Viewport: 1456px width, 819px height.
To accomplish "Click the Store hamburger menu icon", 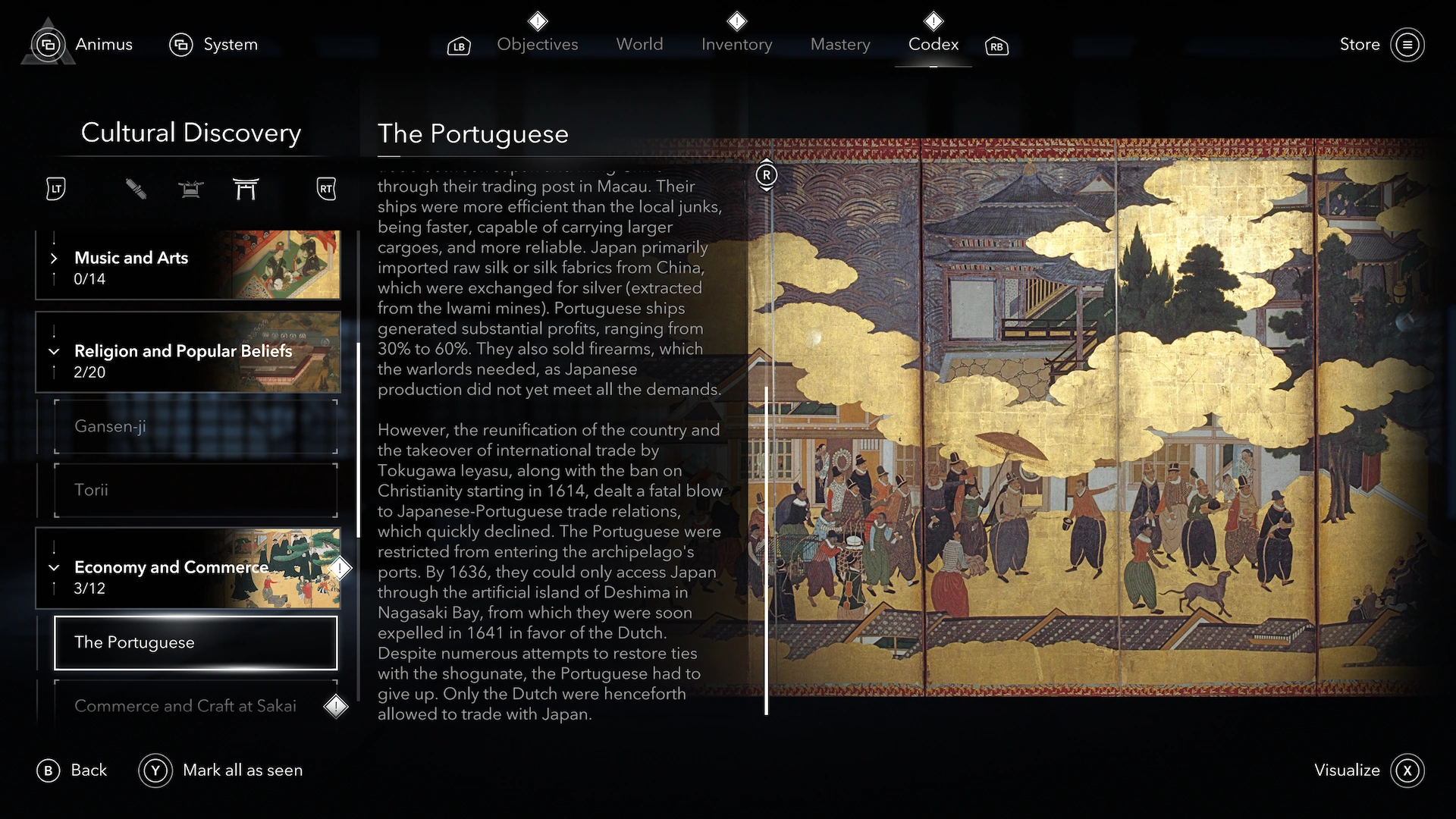I will click(x=1407, y=45).
